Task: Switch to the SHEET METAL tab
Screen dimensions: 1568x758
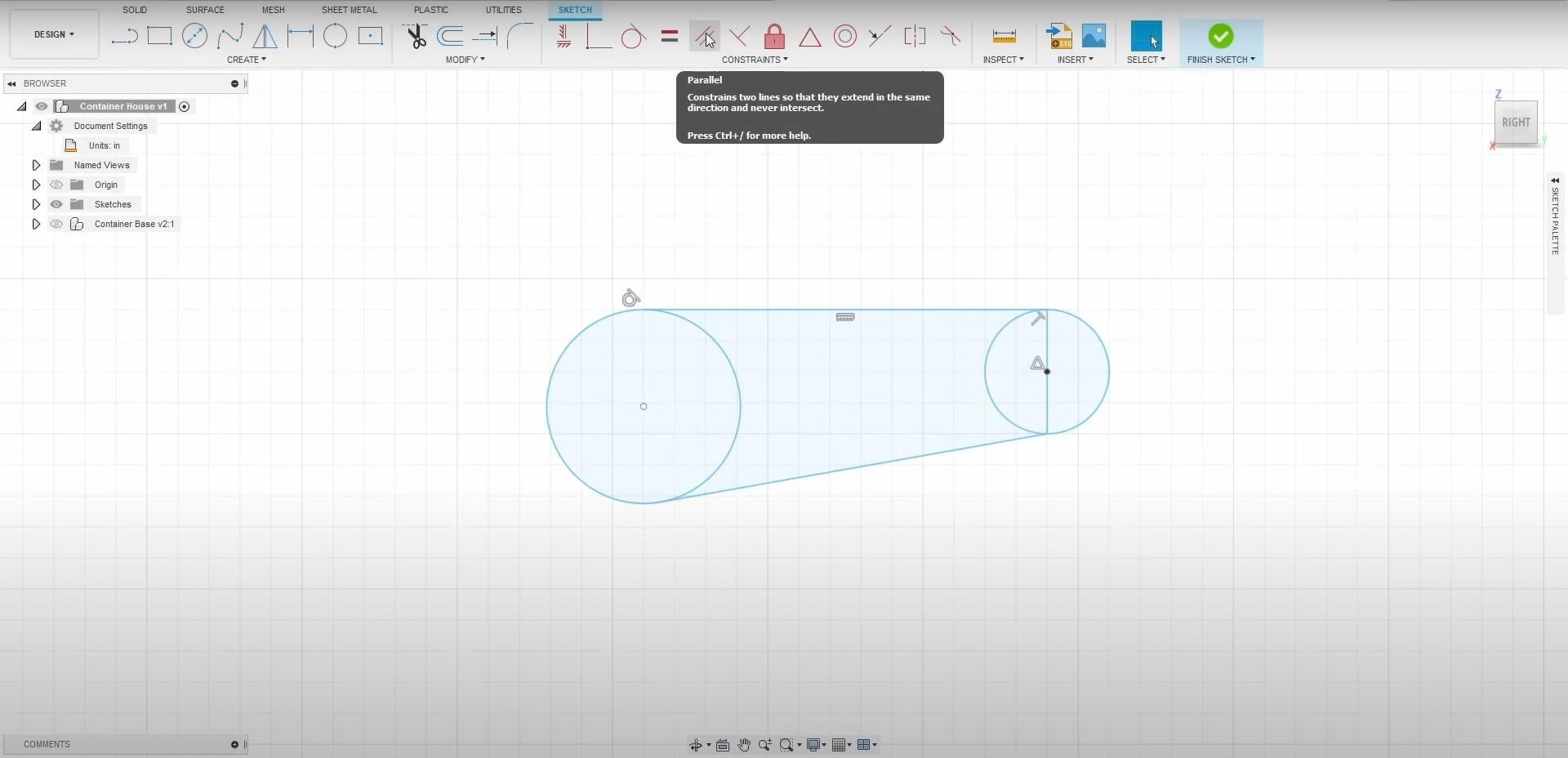Action: click(x=350, y=10)
